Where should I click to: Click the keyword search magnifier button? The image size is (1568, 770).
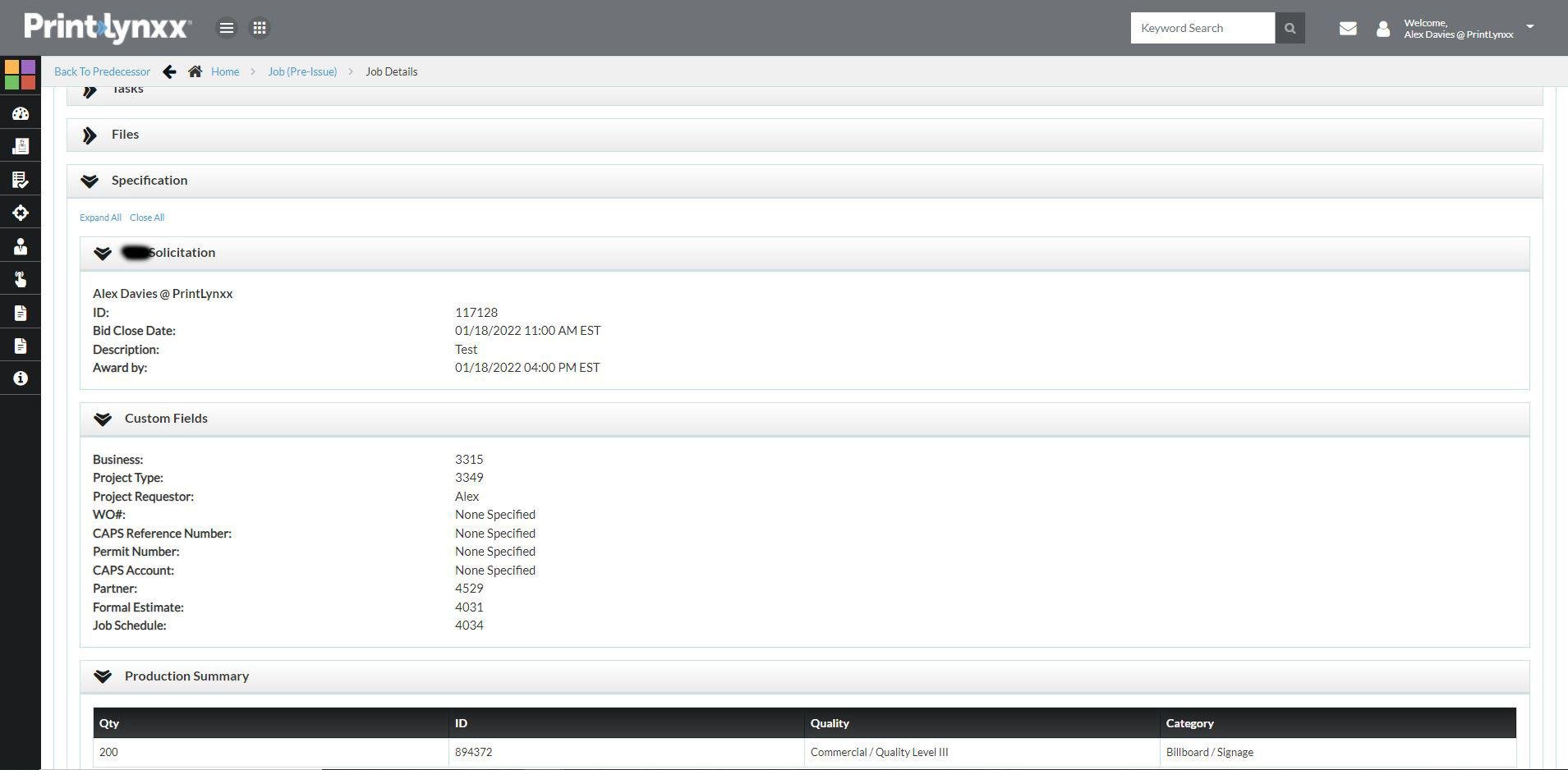coord(1290,28)
